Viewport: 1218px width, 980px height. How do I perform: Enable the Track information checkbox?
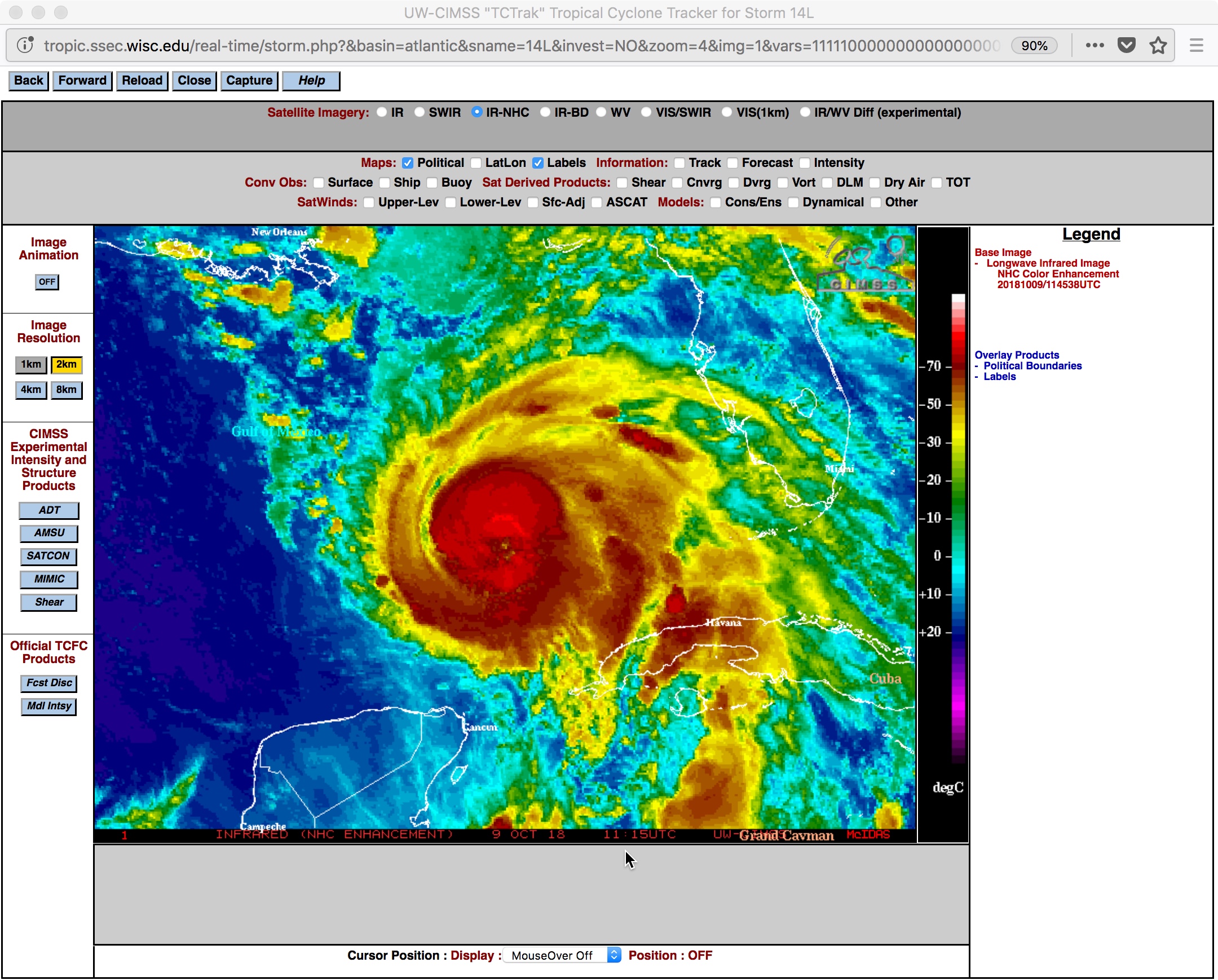click(679, 163)
